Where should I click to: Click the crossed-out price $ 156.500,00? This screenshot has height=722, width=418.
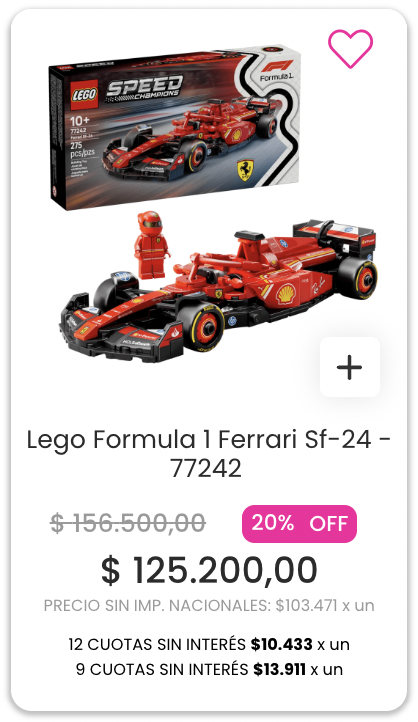pos(128,523)
